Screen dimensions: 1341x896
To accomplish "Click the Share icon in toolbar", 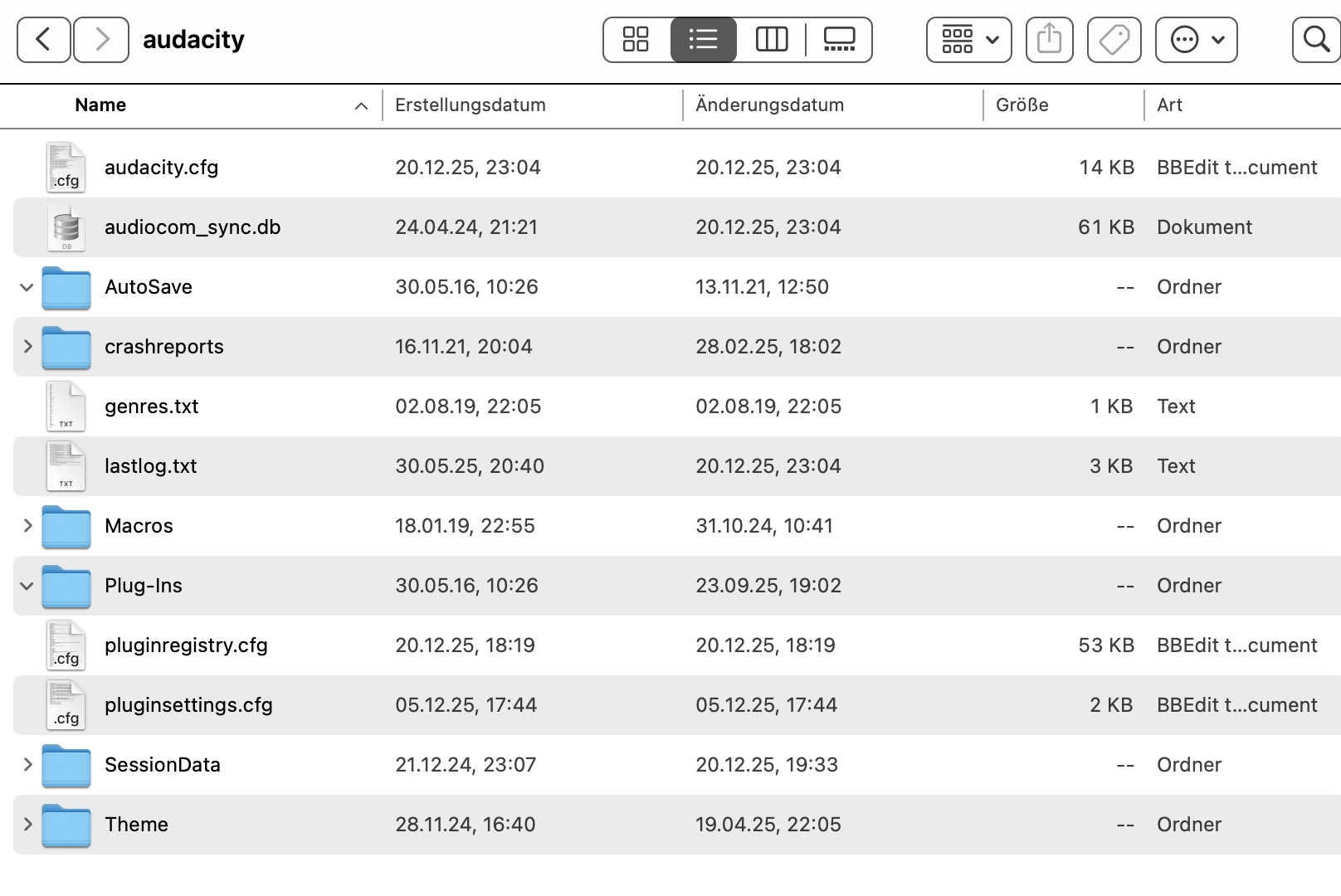I will [x=1049, y=39].
